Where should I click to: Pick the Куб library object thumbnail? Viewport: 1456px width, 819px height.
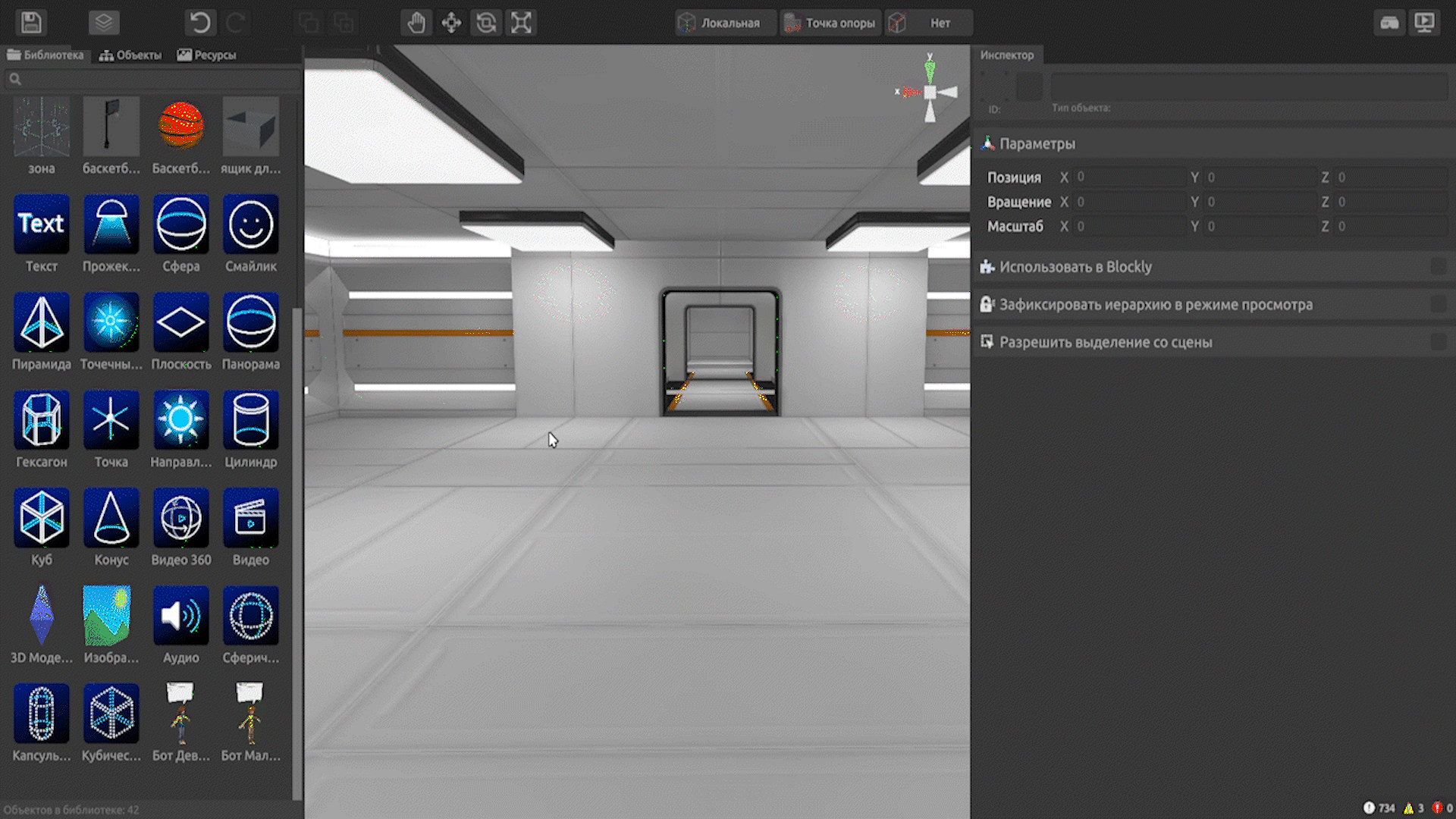click(x=41, y=518)
